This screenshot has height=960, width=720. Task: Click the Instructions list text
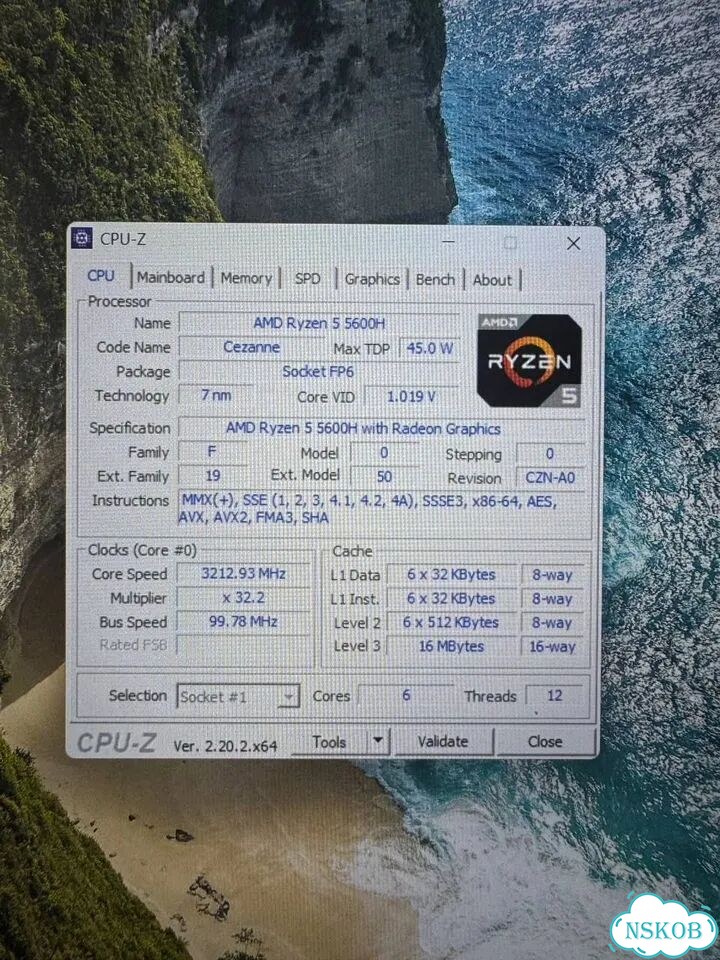tap(369, 509)
